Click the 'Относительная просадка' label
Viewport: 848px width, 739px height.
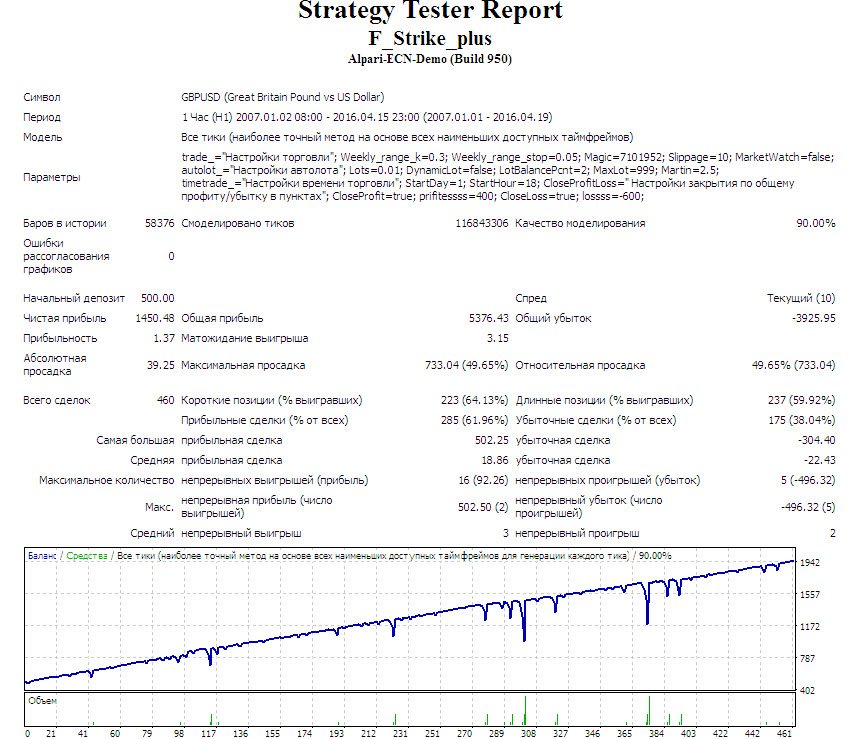pyautogui.click(x=580, y=366)
